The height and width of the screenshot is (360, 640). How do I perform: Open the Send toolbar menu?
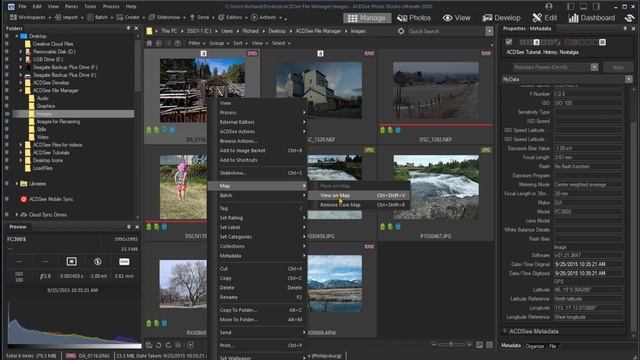(x=201, y=18)
